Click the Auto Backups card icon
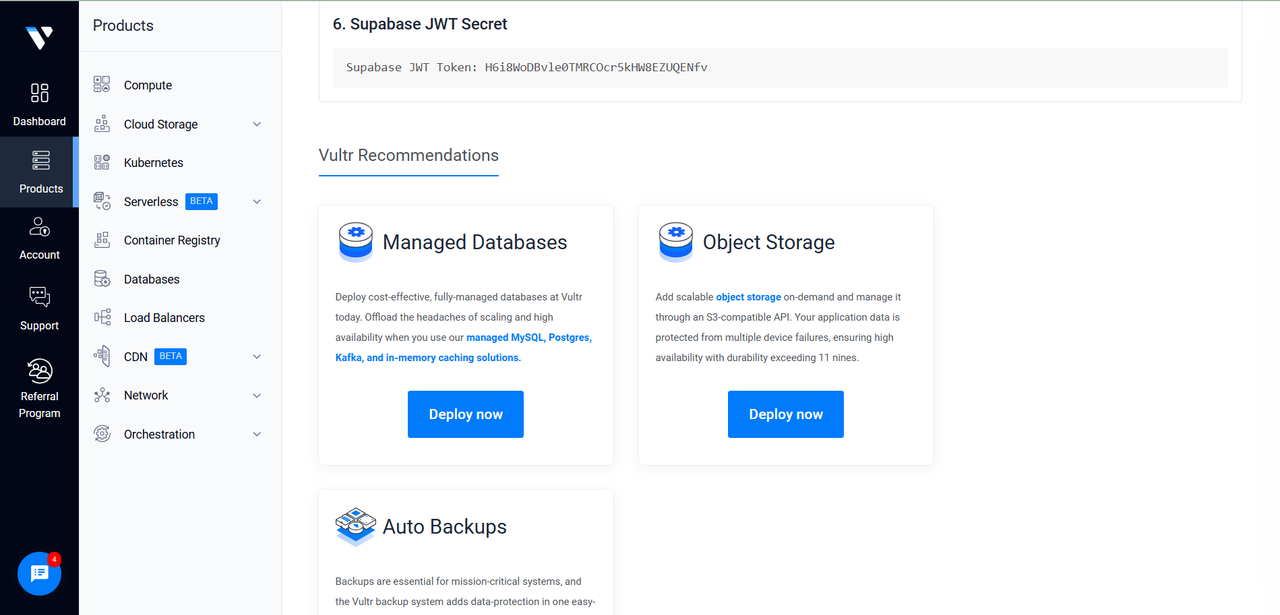 [355, 527]
